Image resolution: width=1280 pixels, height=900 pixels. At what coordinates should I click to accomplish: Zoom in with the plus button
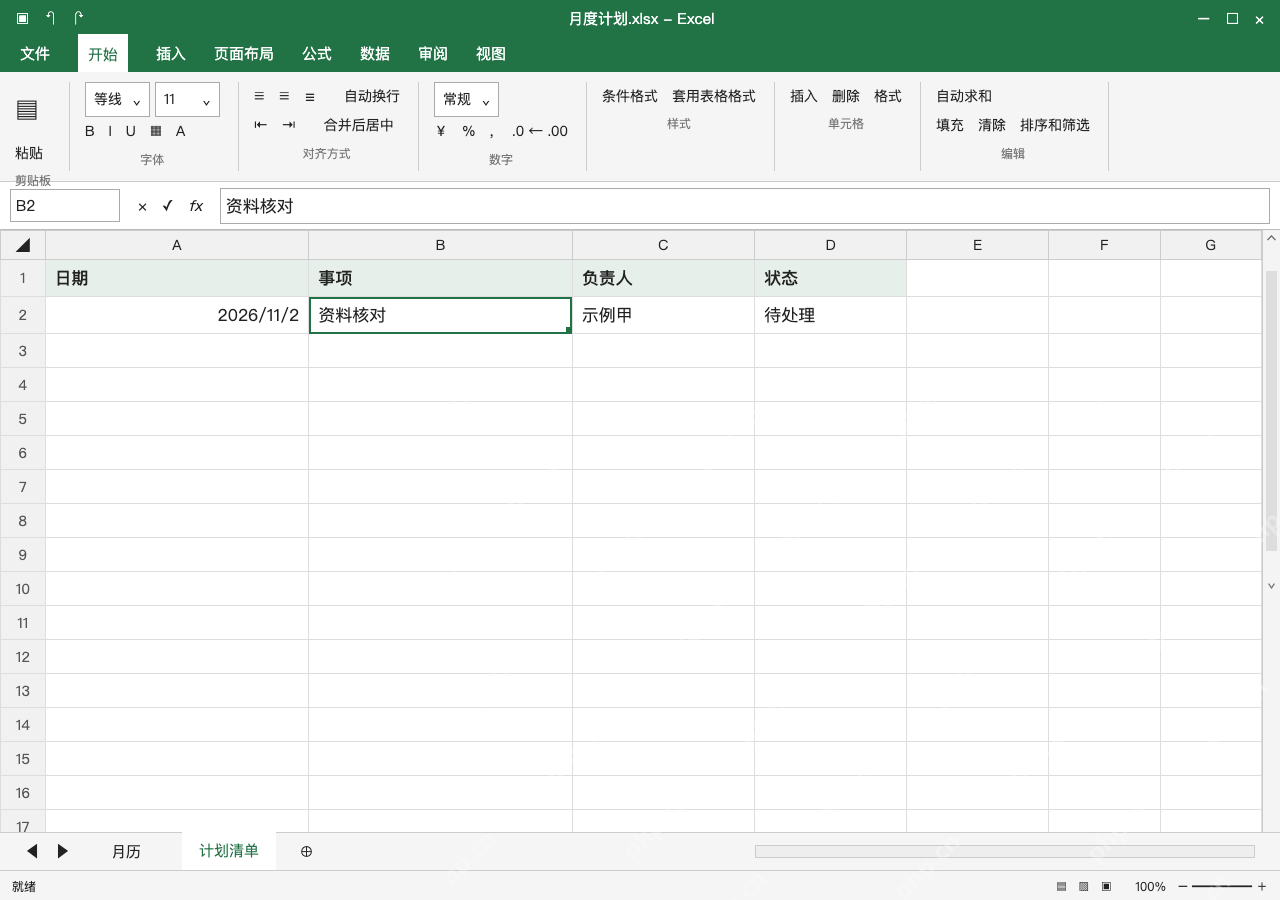point(1262,886)
